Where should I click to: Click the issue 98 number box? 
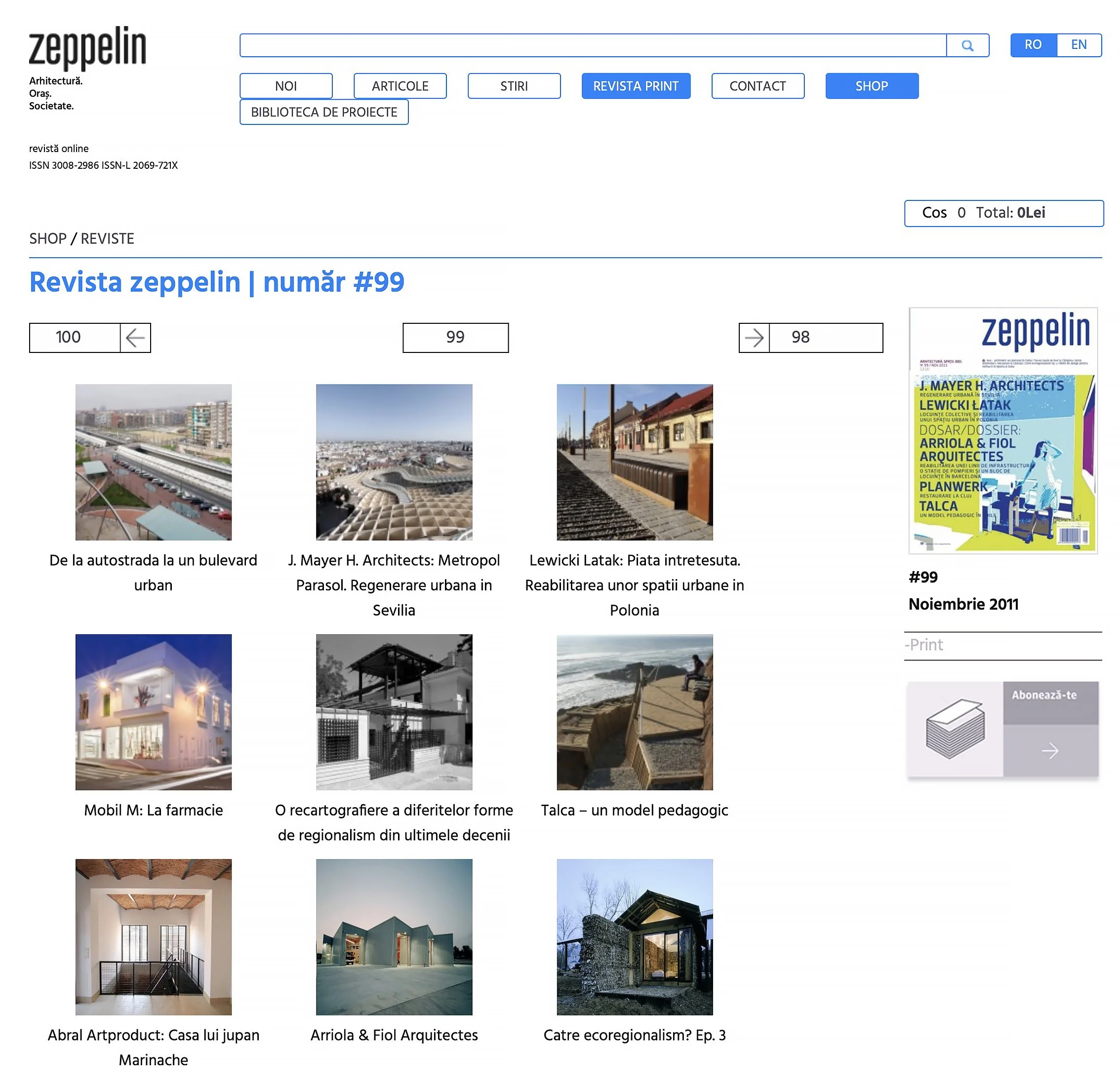point(826,338)
